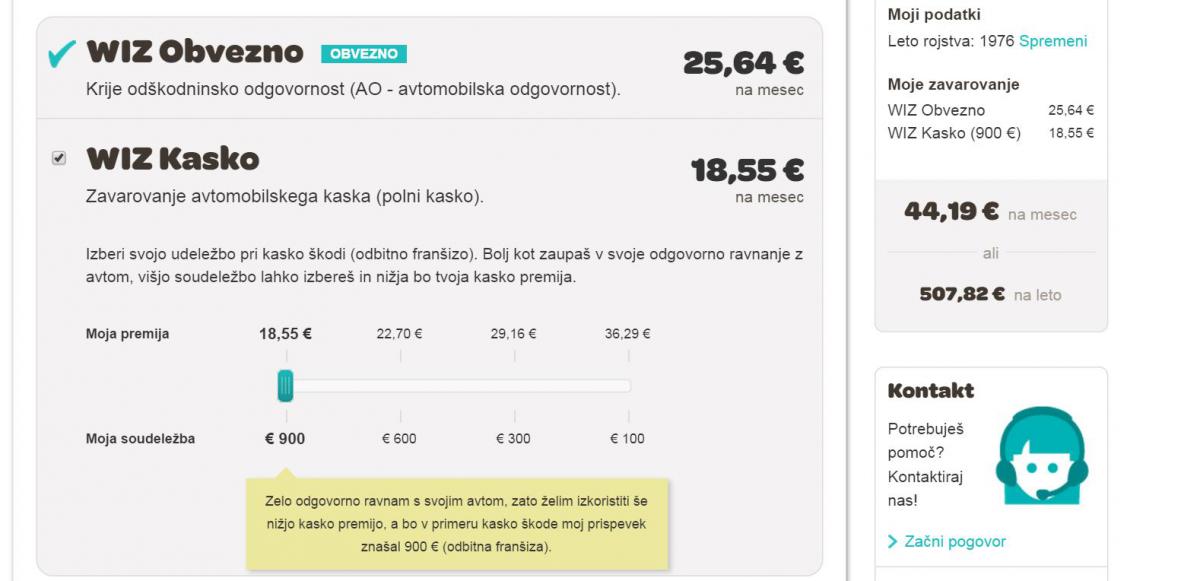Image resolution: width=1200 pixels, height=581 pixels.
Task: Choose the 29,16 € premium mark
Action: click(x=513, y=334)
